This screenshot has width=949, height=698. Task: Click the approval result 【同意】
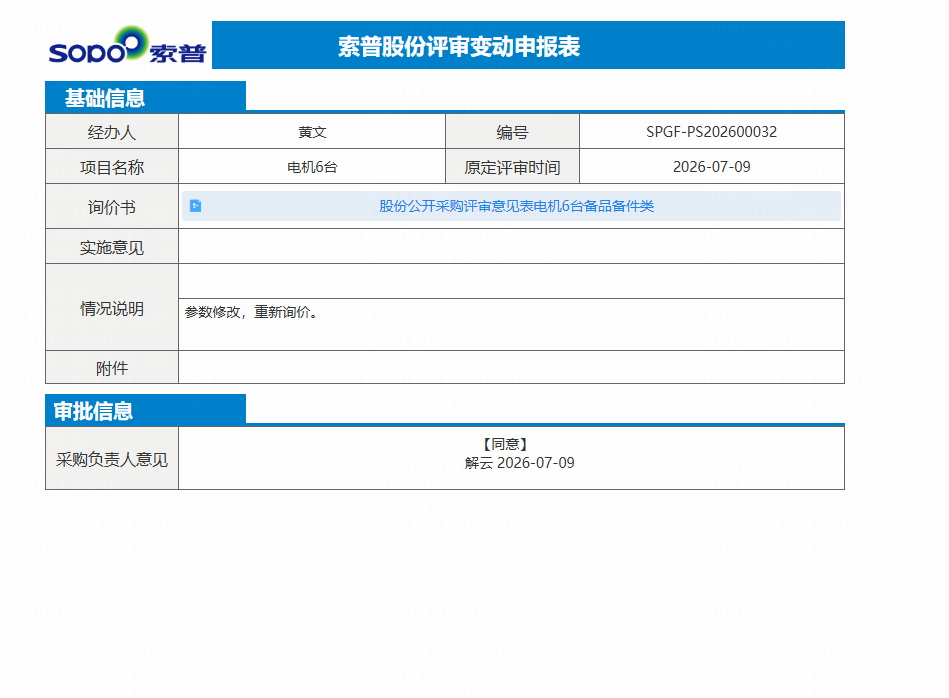(x=505, y=444)
